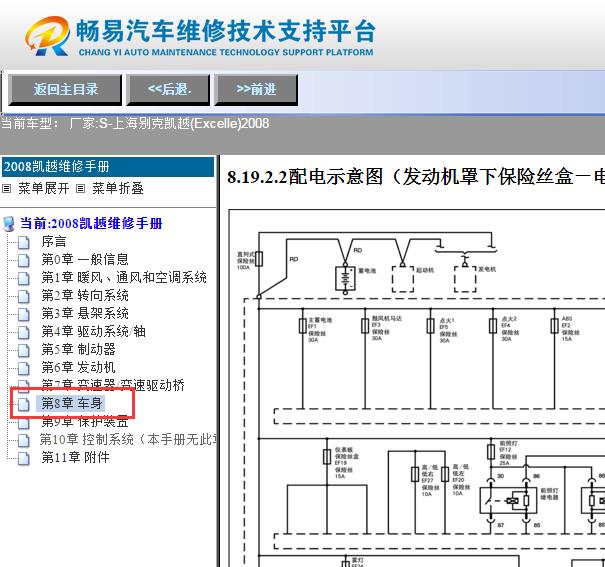Open 第3章 悬架系统
Image resolution: width=605 pixels, height=567 pixels.
(85, 313)
